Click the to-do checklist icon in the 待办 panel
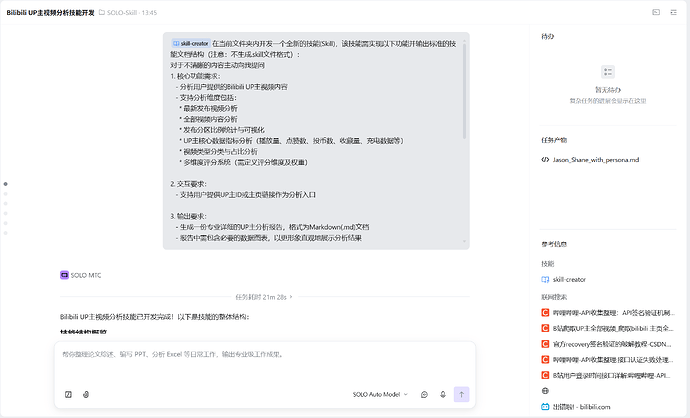The image size is (690, 418). 608,72
